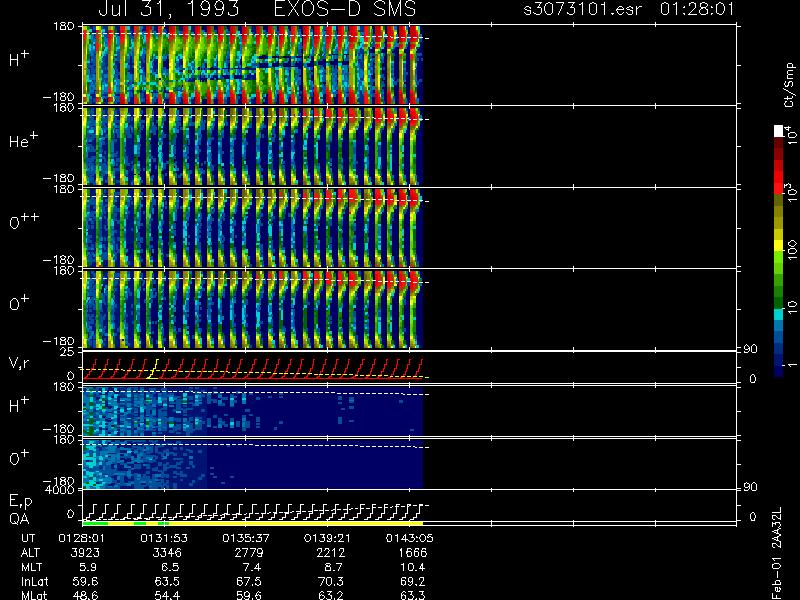Click the MLat value '63.2'
Image resolution: width=800 pixels, height=600 pixels.
tap(330, 595)
